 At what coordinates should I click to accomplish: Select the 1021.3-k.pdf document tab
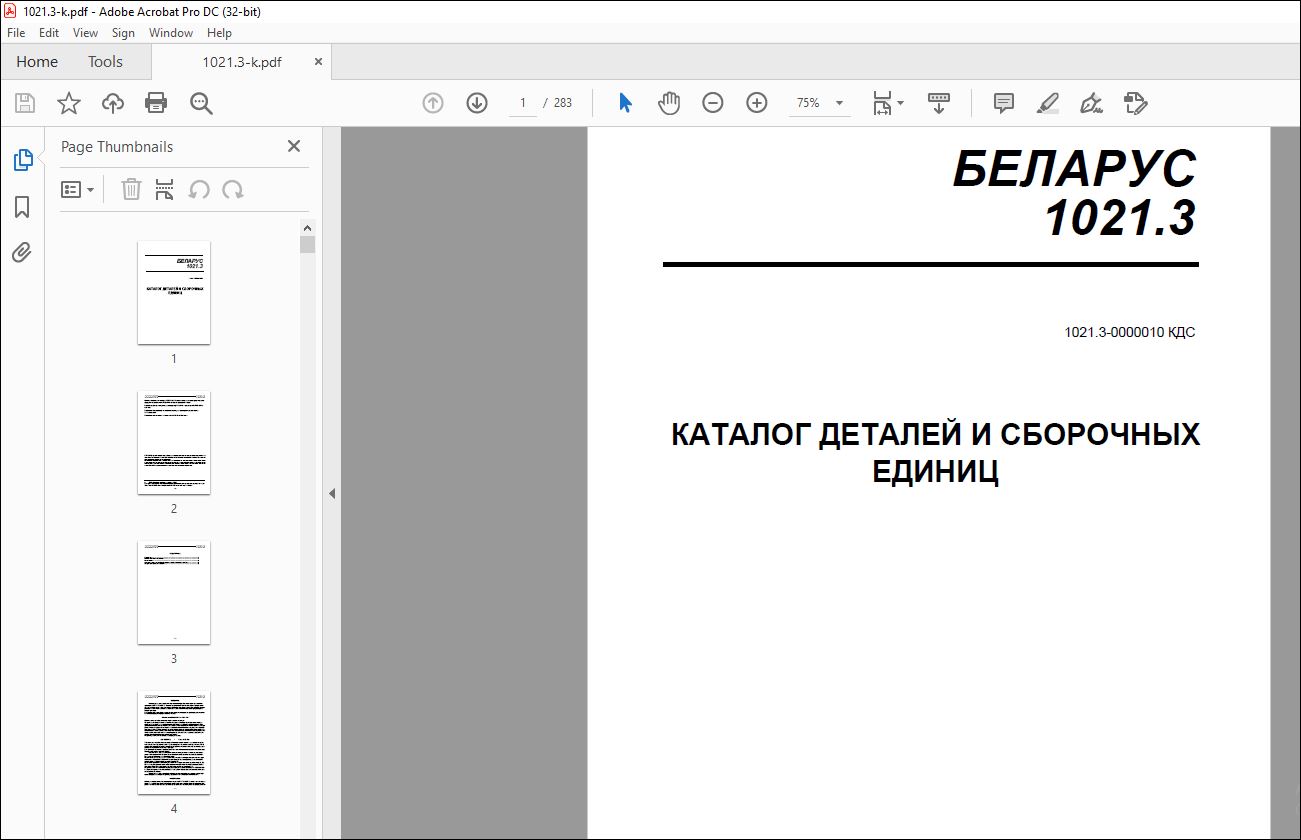(x=242, y=62)
